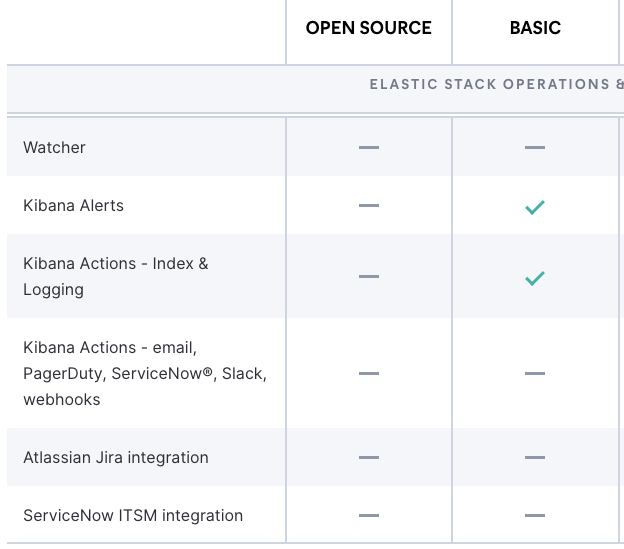
Task: Select the Open Source column header
Action: (x=369, y=28)
